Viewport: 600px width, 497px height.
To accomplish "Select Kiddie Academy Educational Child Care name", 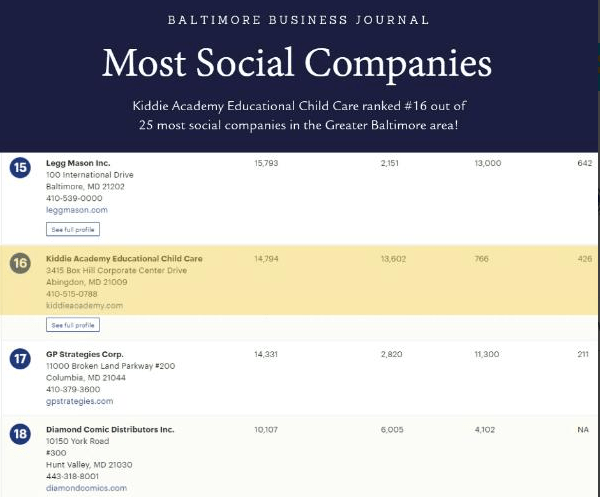I will [x=124, y=259].
